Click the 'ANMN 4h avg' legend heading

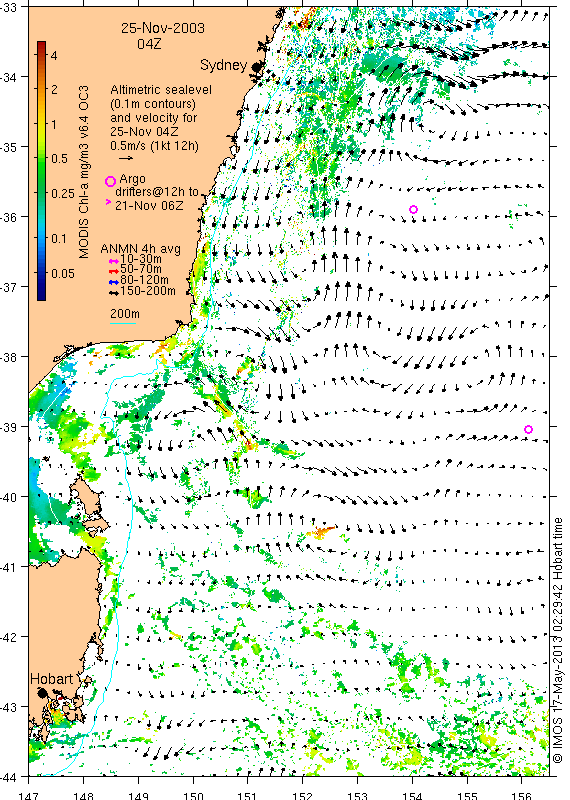coord(140,249)
